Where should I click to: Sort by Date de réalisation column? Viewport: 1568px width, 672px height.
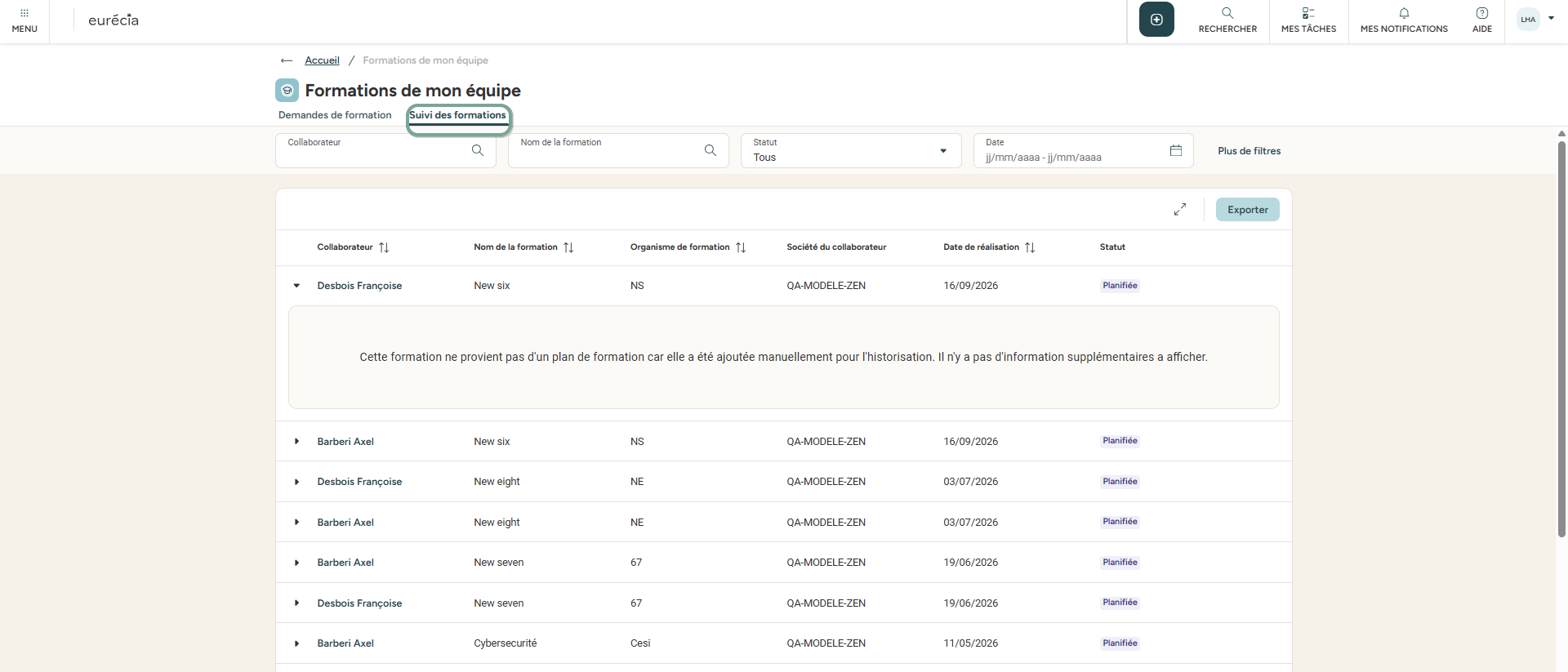click(1030, 247)
